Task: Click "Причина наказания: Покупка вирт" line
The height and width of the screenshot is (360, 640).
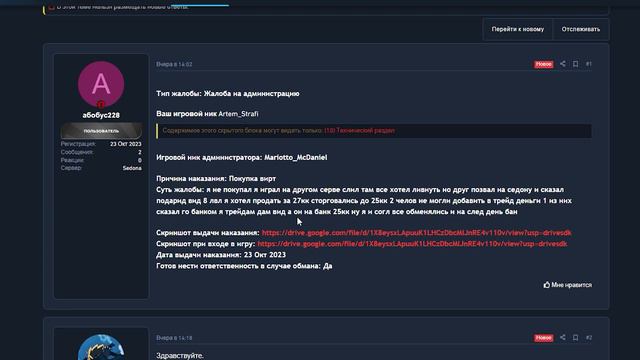Action: pos(216,179)
